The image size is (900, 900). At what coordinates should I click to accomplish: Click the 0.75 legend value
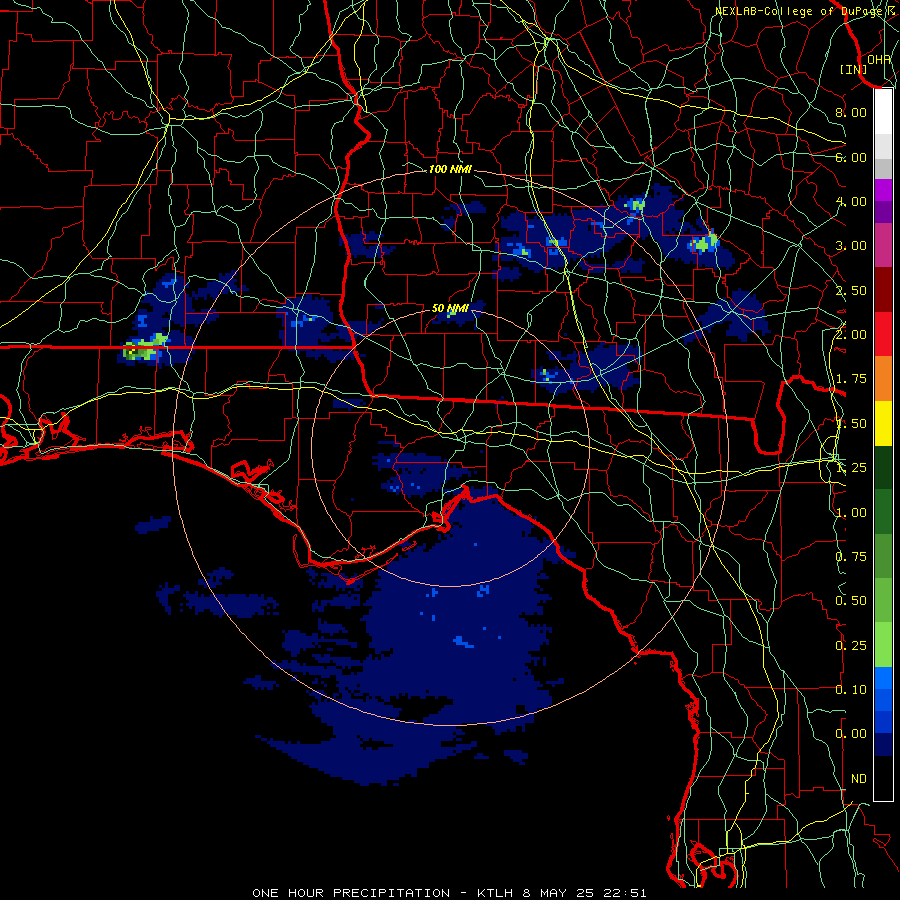[851, 557]
